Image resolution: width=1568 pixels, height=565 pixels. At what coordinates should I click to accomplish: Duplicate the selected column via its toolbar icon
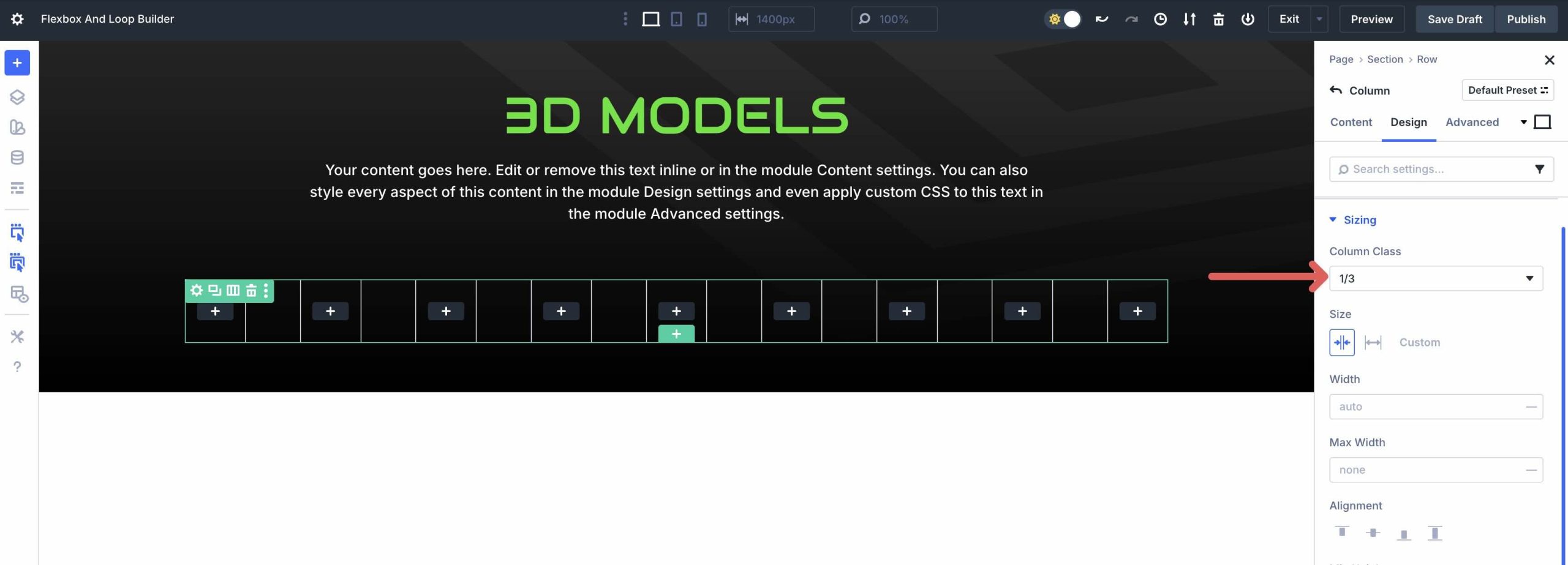pos(214,290)
